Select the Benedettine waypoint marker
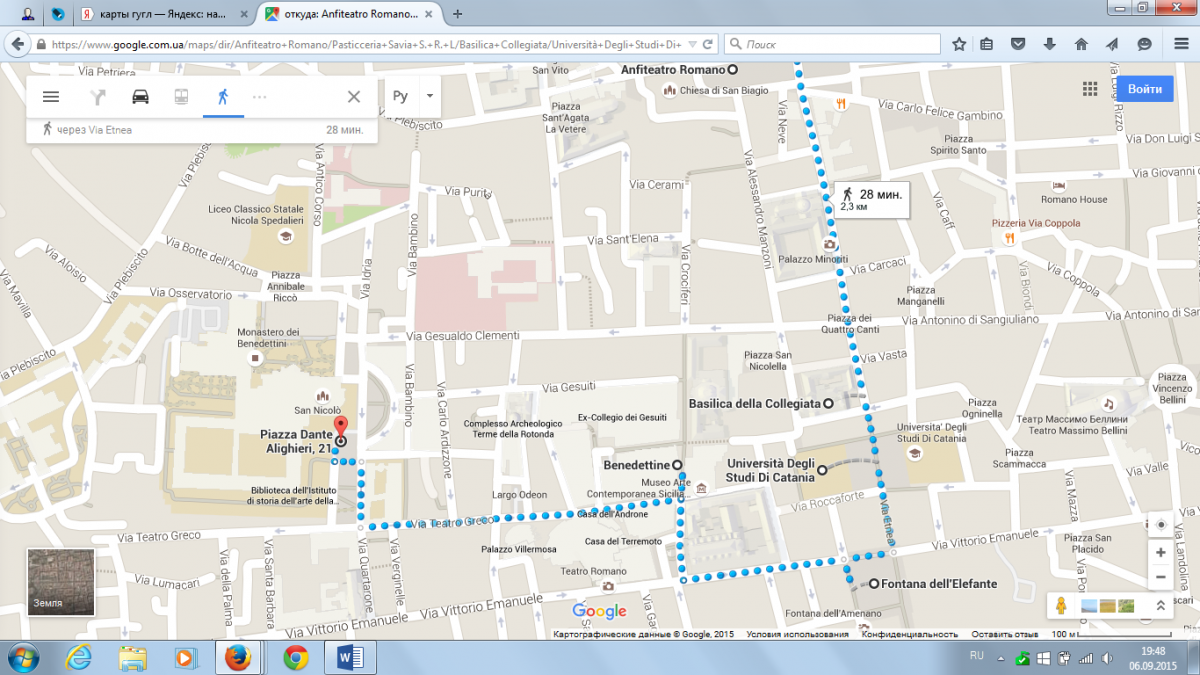The height and width of the screenshot is (675, 1200). point(677,465)
